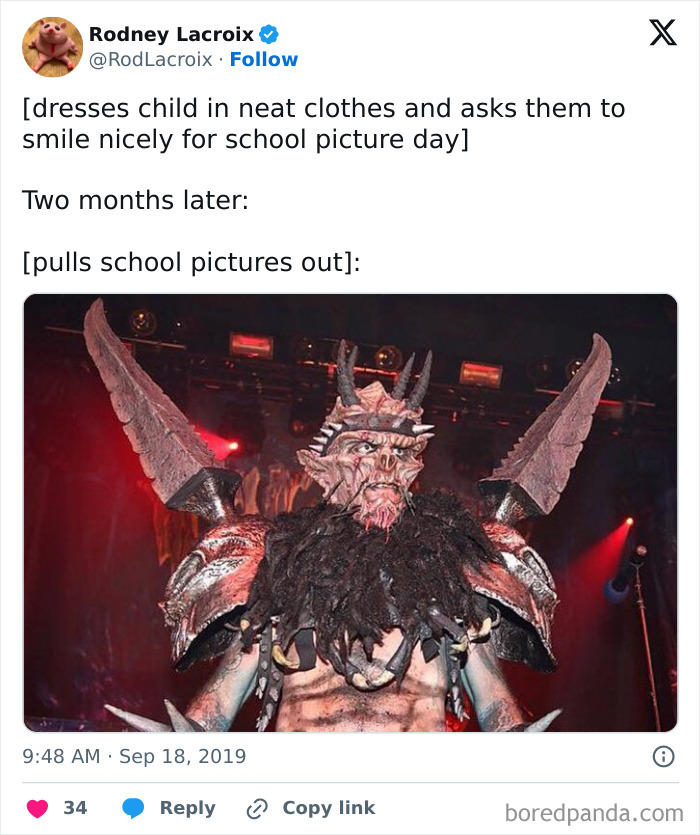Viewport: 700px width, 835px height.
Task: Open the info circle beside the timestamp
Action: point(666,757)
